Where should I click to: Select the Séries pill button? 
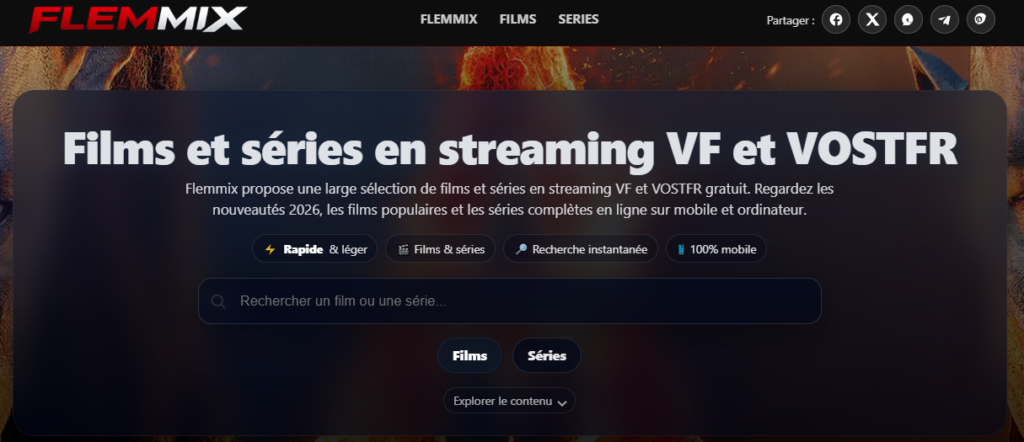(x=547, y=356)
